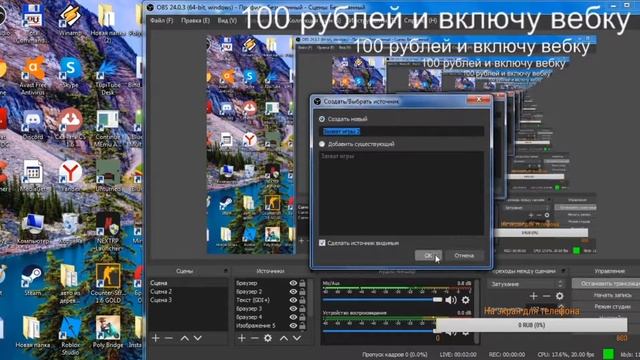Open source properties gear in Источники panel

tap(268, 338)
